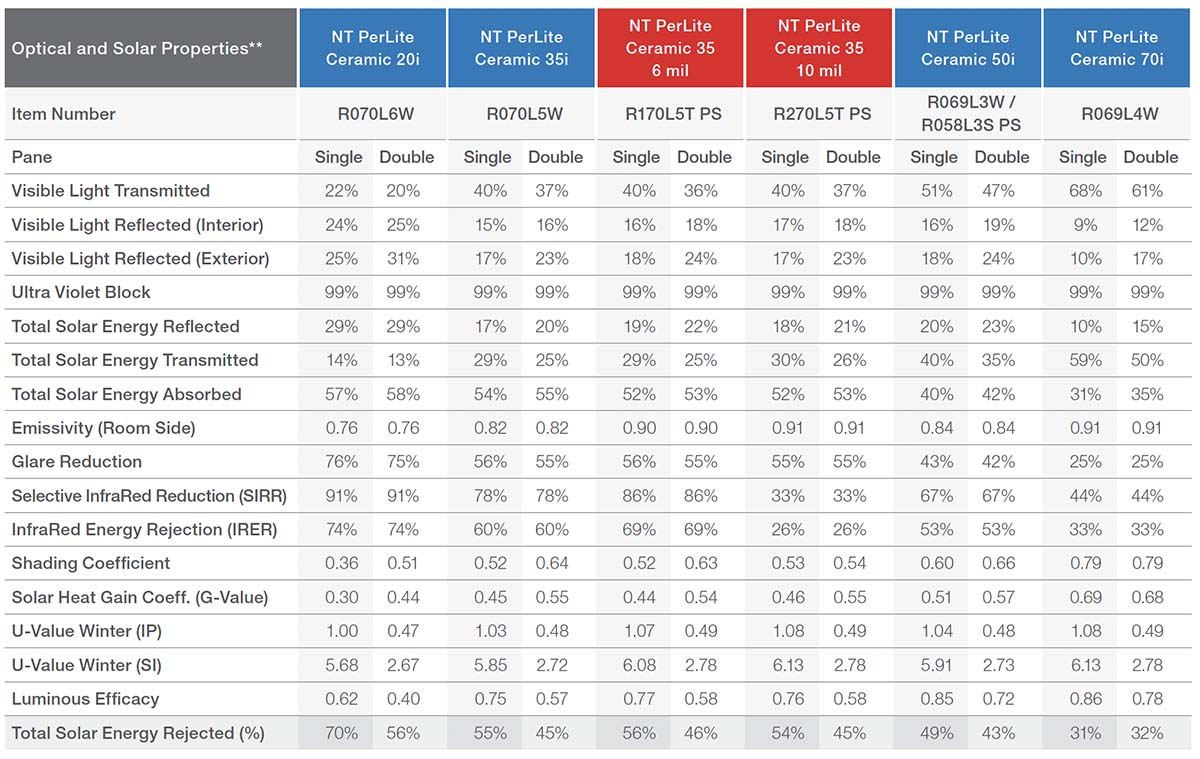Click the Emissivity (Room Side) row label

point(103,428)
